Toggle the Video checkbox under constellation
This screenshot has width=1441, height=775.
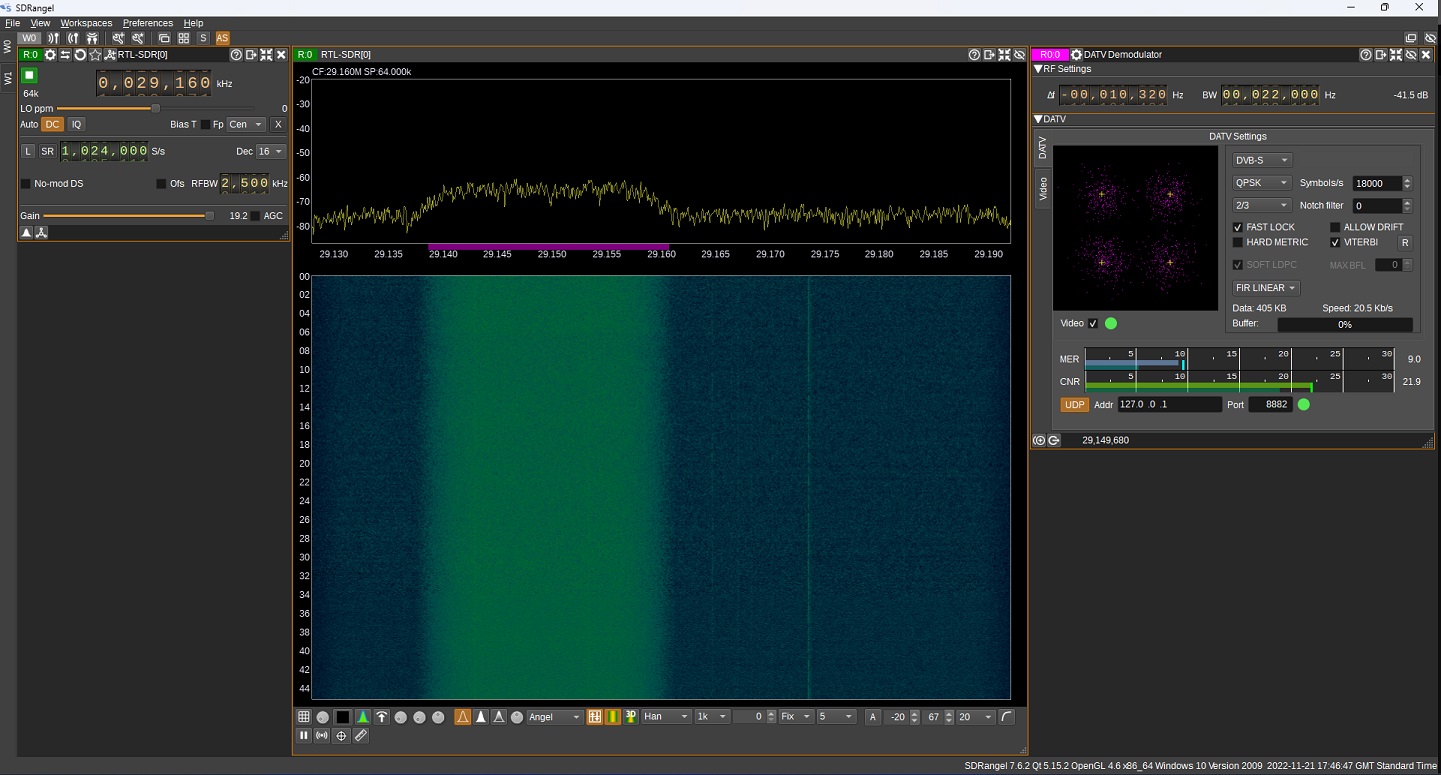(x=1093, y=323)
